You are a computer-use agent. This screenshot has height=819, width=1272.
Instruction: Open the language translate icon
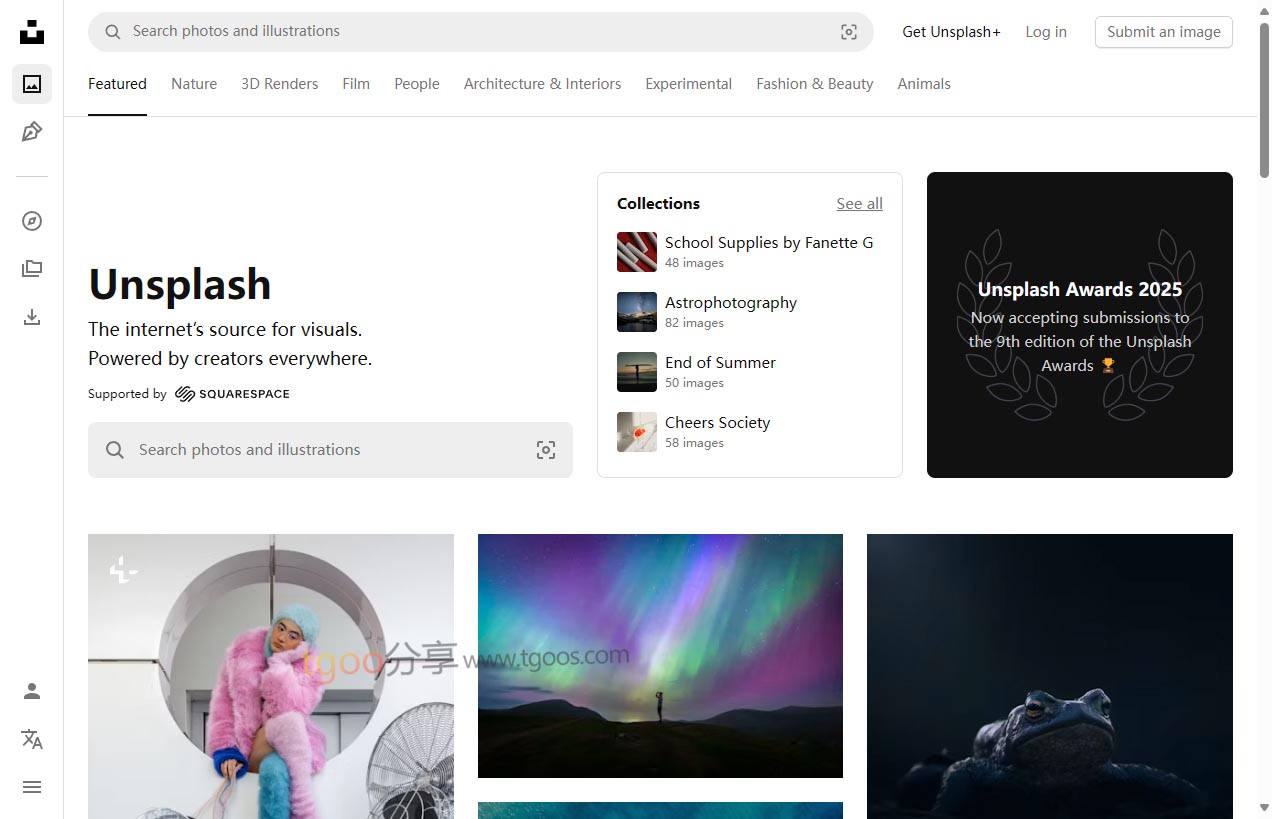click(32, 739)
